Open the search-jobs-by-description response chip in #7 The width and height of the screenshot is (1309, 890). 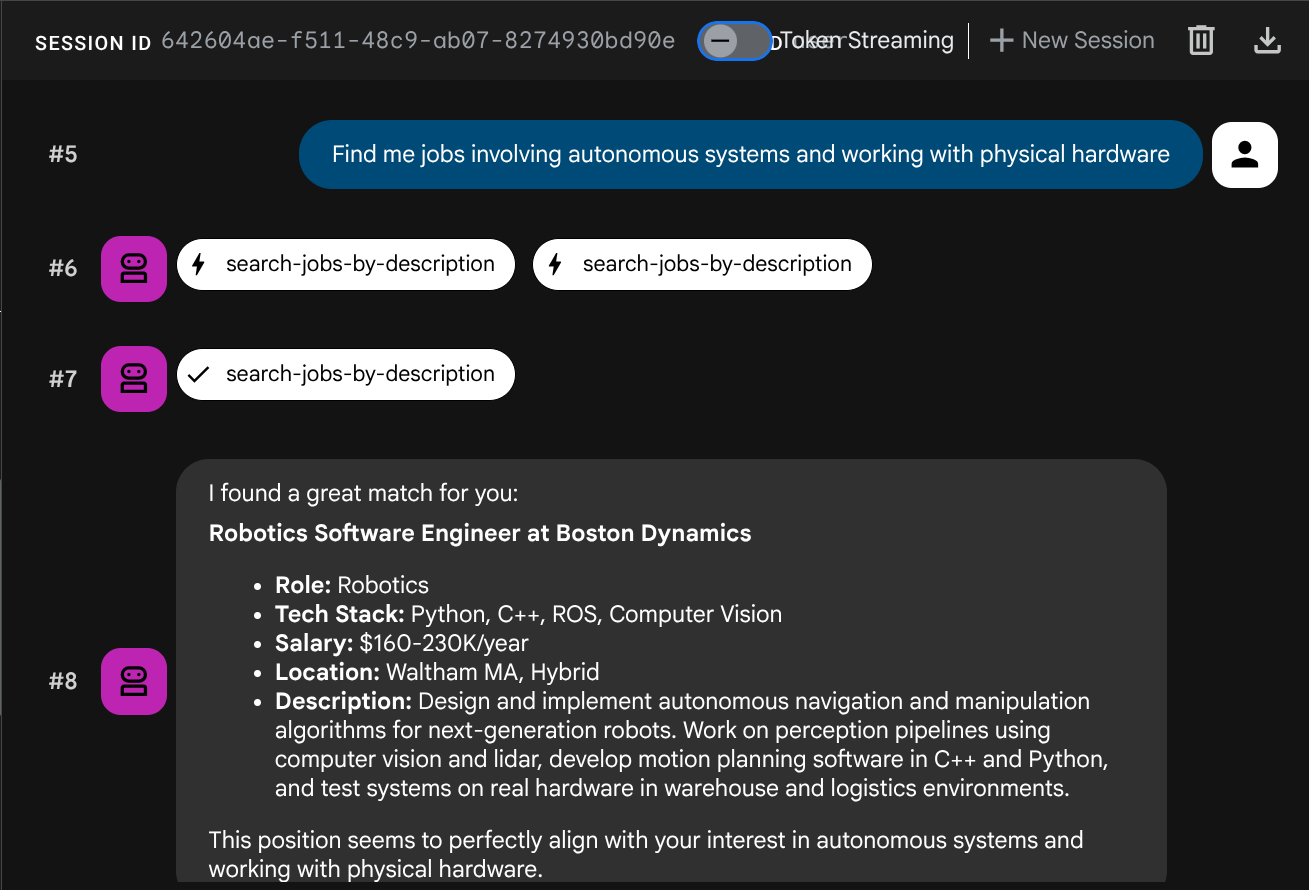[x=346, y=375]
